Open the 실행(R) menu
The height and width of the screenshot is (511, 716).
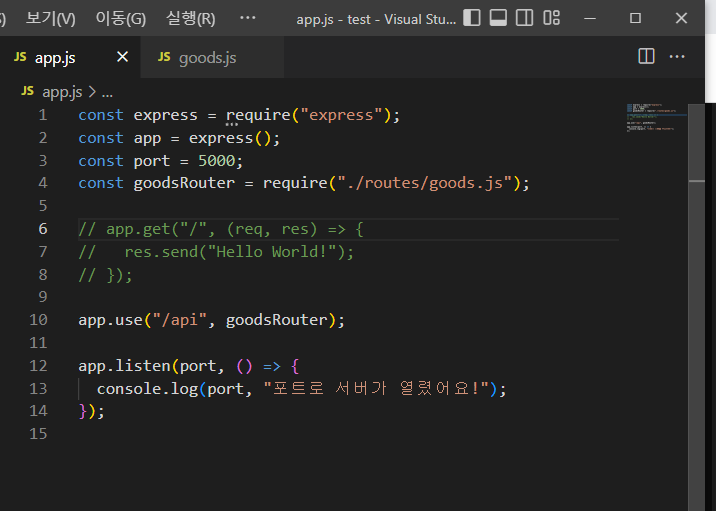point(190,19)
